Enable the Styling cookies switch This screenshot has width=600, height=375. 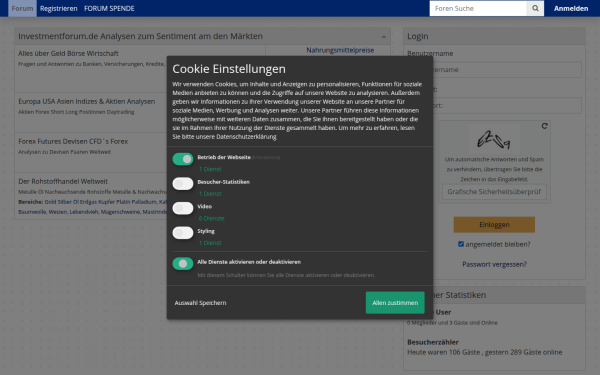pyautogui.click(x=183, y=233)
